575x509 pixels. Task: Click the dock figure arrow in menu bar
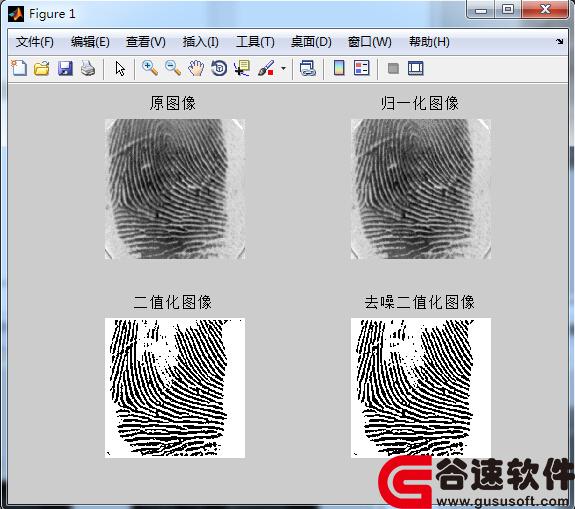tap(560, 42)
